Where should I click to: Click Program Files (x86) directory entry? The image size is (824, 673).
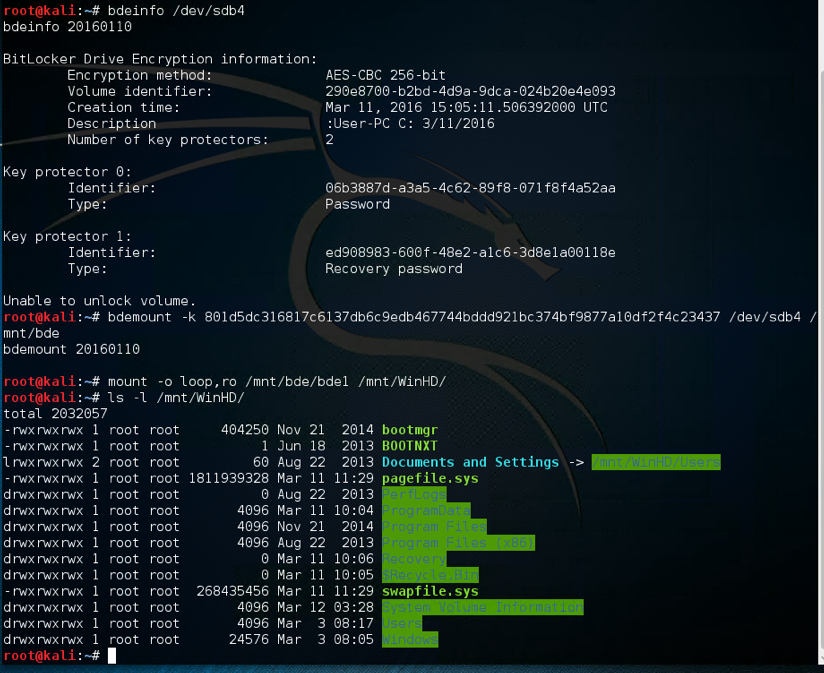[x=458, y=543]
